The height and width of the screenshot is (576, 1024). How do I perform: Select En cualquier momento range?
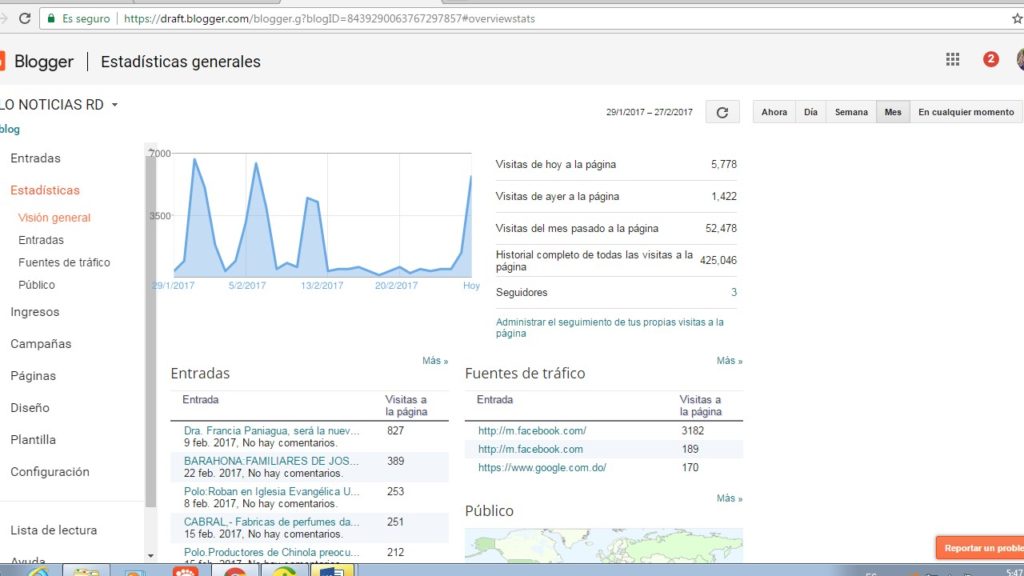point(965,112)
